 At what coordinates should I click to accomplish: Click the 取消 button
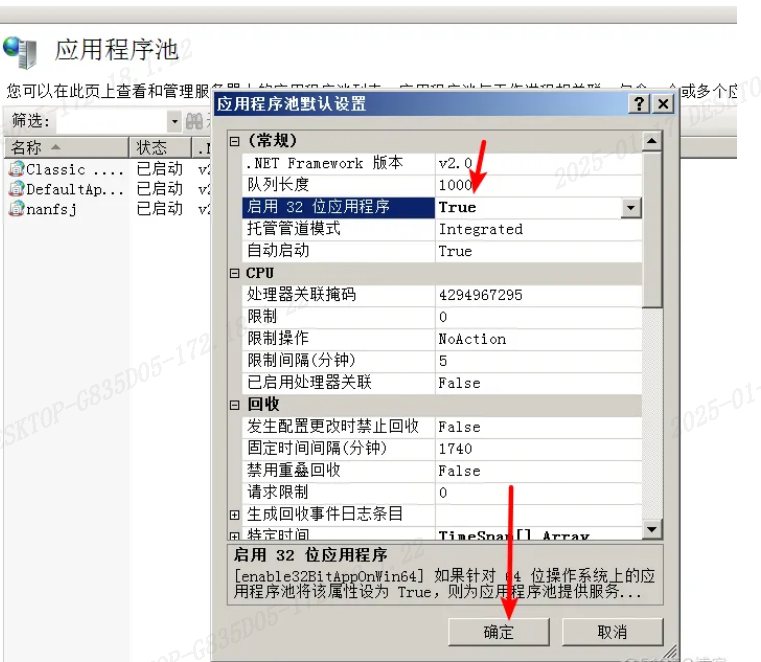612,632
